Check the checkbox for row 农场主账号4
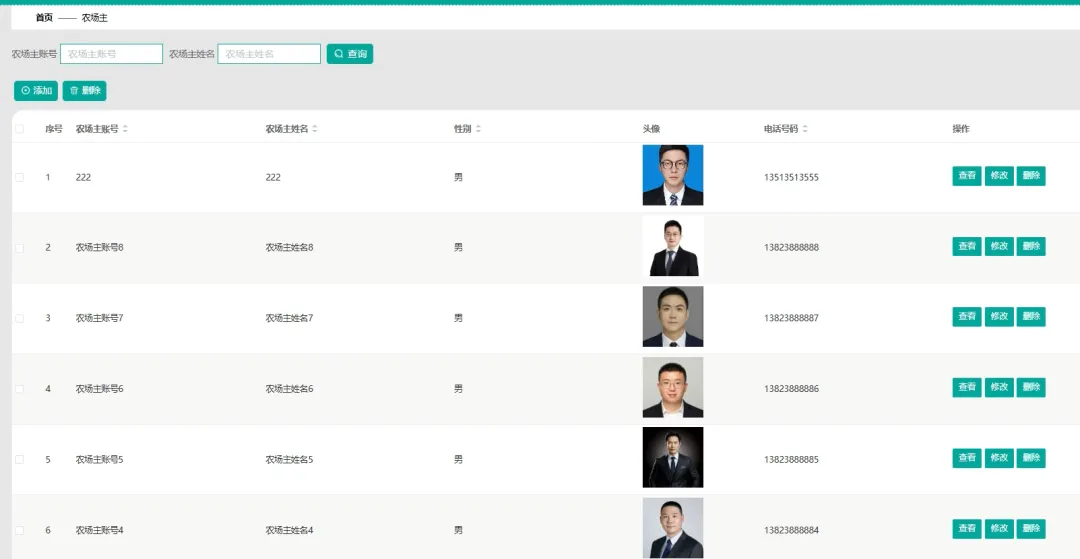The image size is (1080, 559). click(19, 530)
